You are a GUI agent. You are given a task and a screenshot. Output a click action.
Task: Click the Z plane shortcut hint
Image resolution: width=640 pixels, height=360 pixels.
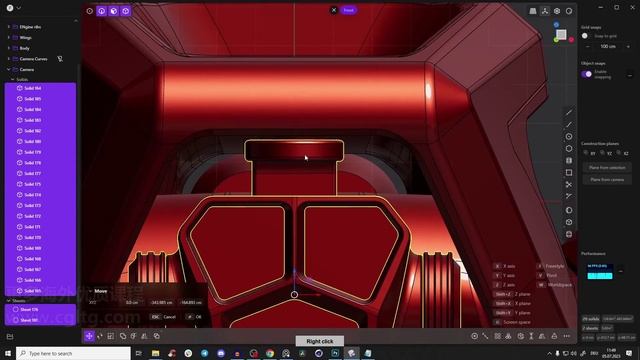pos(512,294)
